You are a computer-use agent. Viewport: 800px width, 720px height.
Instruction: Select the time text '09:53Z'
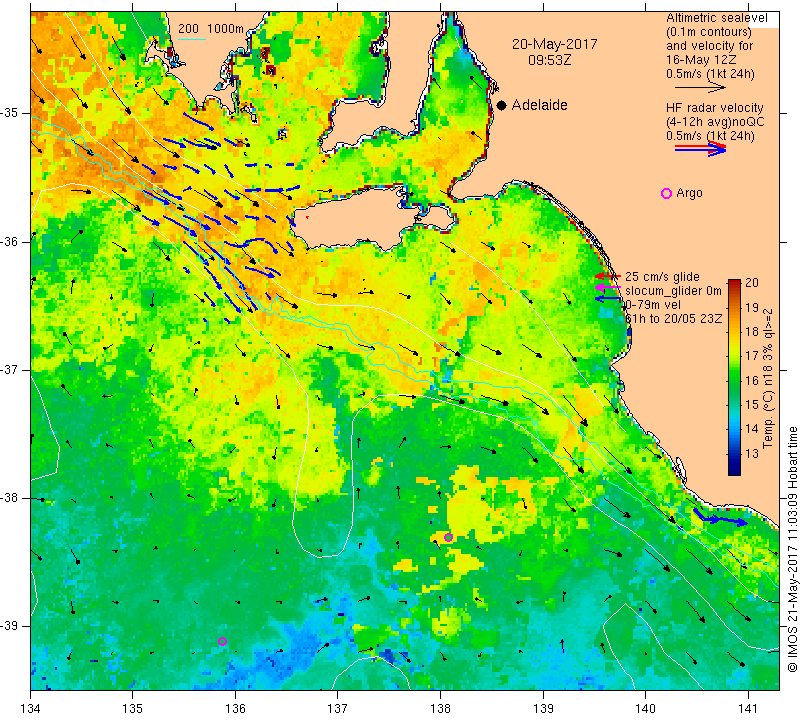click(x=549, y=60)
